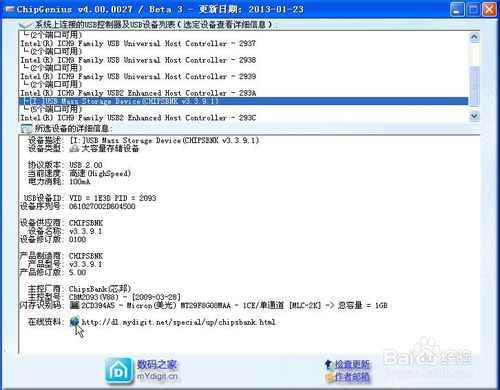Click the product revision value 5.00
The image size is (500, 390).
click(77, 272)
